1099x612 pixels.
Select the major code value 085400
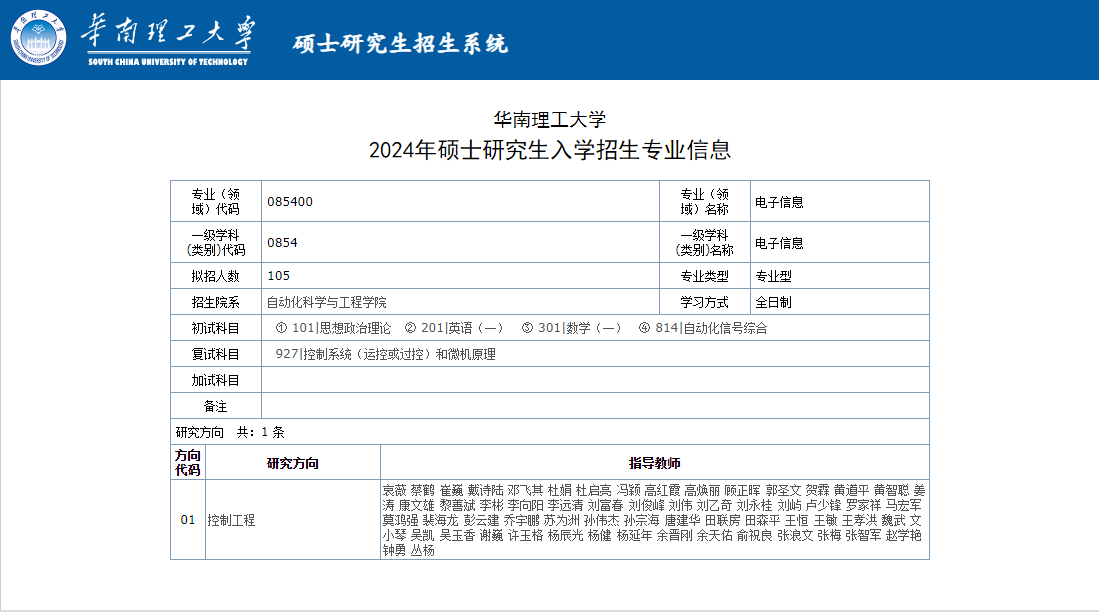[289, 202]
